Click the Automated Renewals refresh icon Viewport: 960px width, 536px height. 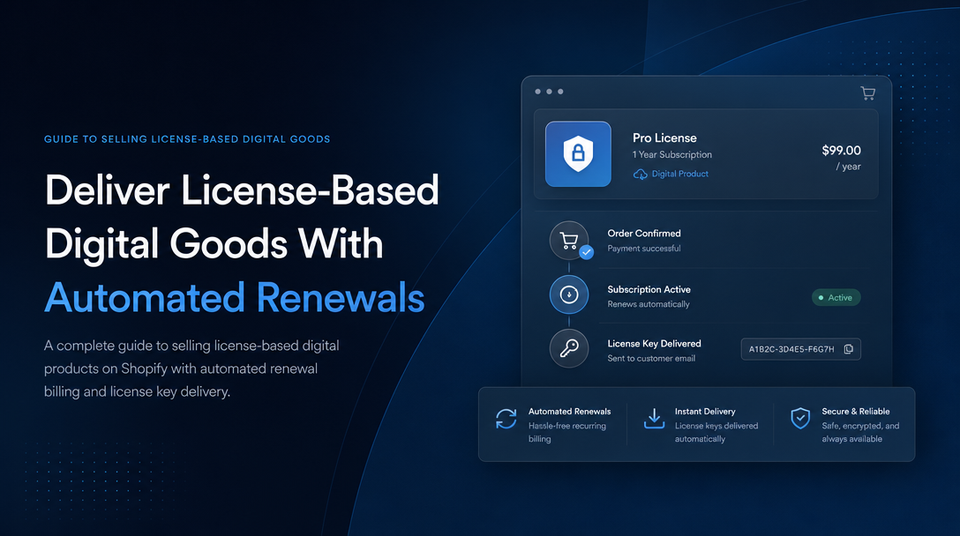(506, 419)
